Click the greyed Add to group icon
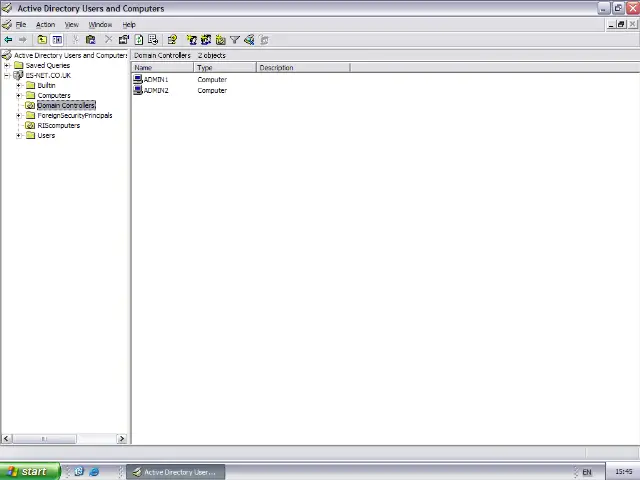This screenshot has width=640, height=480. pos(264,40)
